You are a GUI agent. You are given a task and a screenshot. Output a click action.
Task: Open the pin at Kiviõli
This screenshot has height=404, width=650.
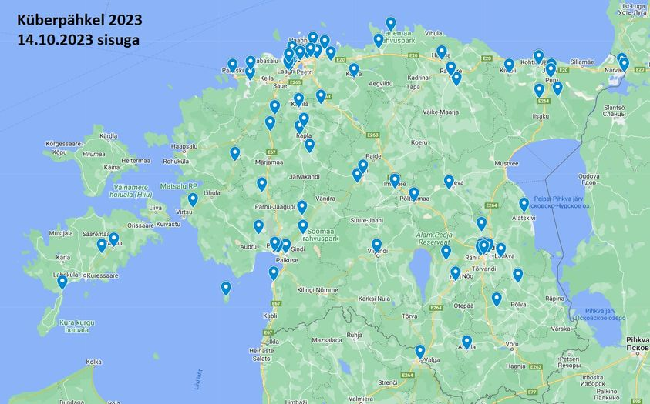509,64
